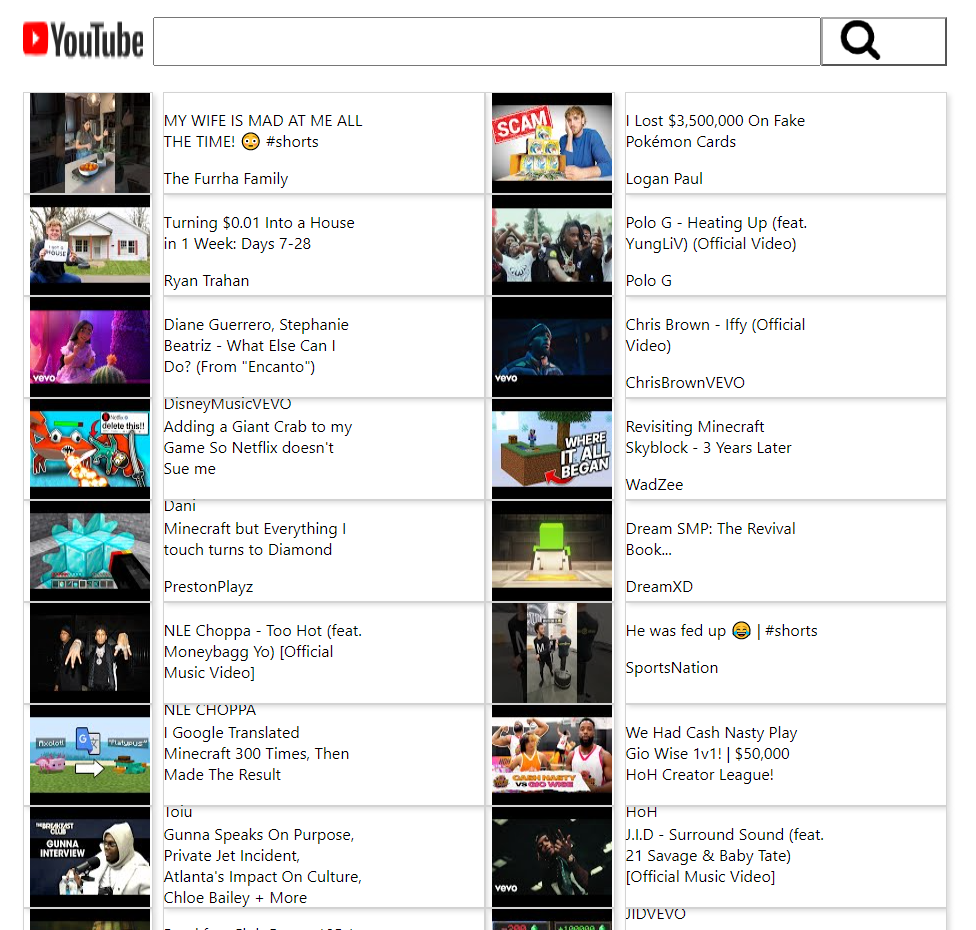Open the 'Turning $0.01 Into a House' thumbnail
Screen dimensions: 976x930
click(90, 245)
